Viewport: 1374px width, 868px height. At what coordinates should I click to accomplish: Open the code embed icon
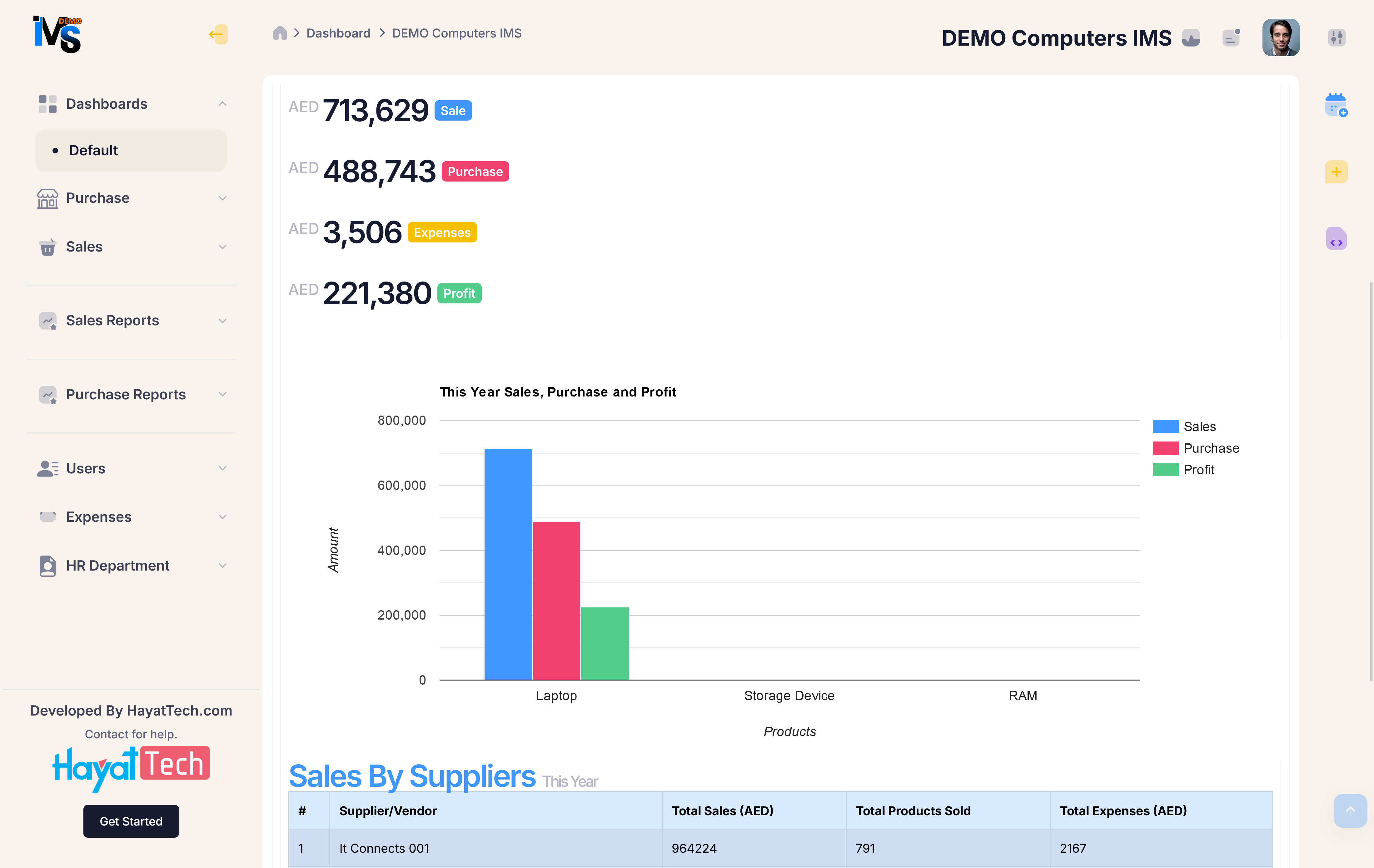(1336, 238)
